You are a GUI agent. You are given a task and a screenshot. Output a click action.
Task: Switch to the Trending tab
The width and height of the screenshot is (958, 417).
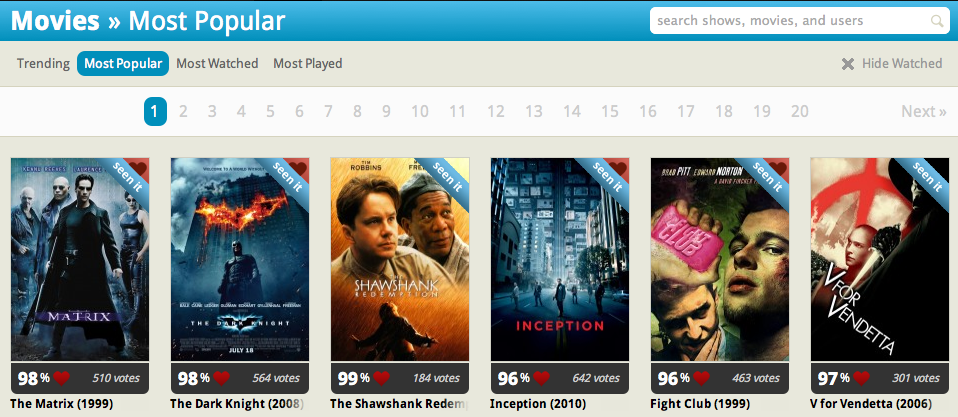(43, 63)
